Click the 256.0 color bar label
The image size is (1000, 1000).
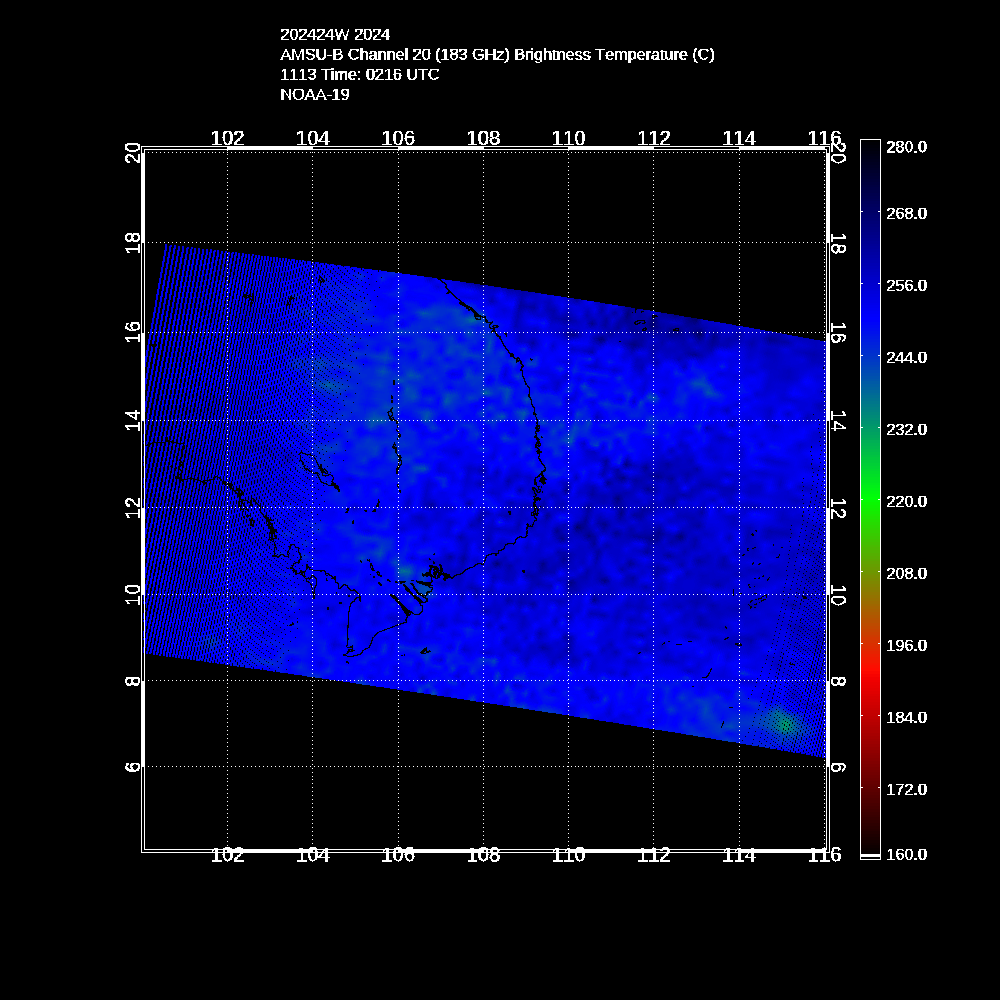click(906, 285)
